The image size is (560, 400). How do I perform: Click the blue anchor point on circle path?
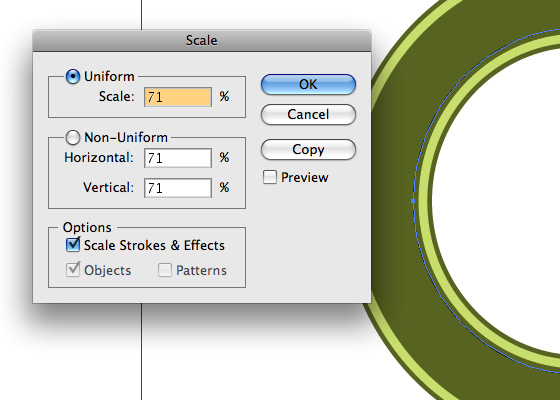[413, 201]
